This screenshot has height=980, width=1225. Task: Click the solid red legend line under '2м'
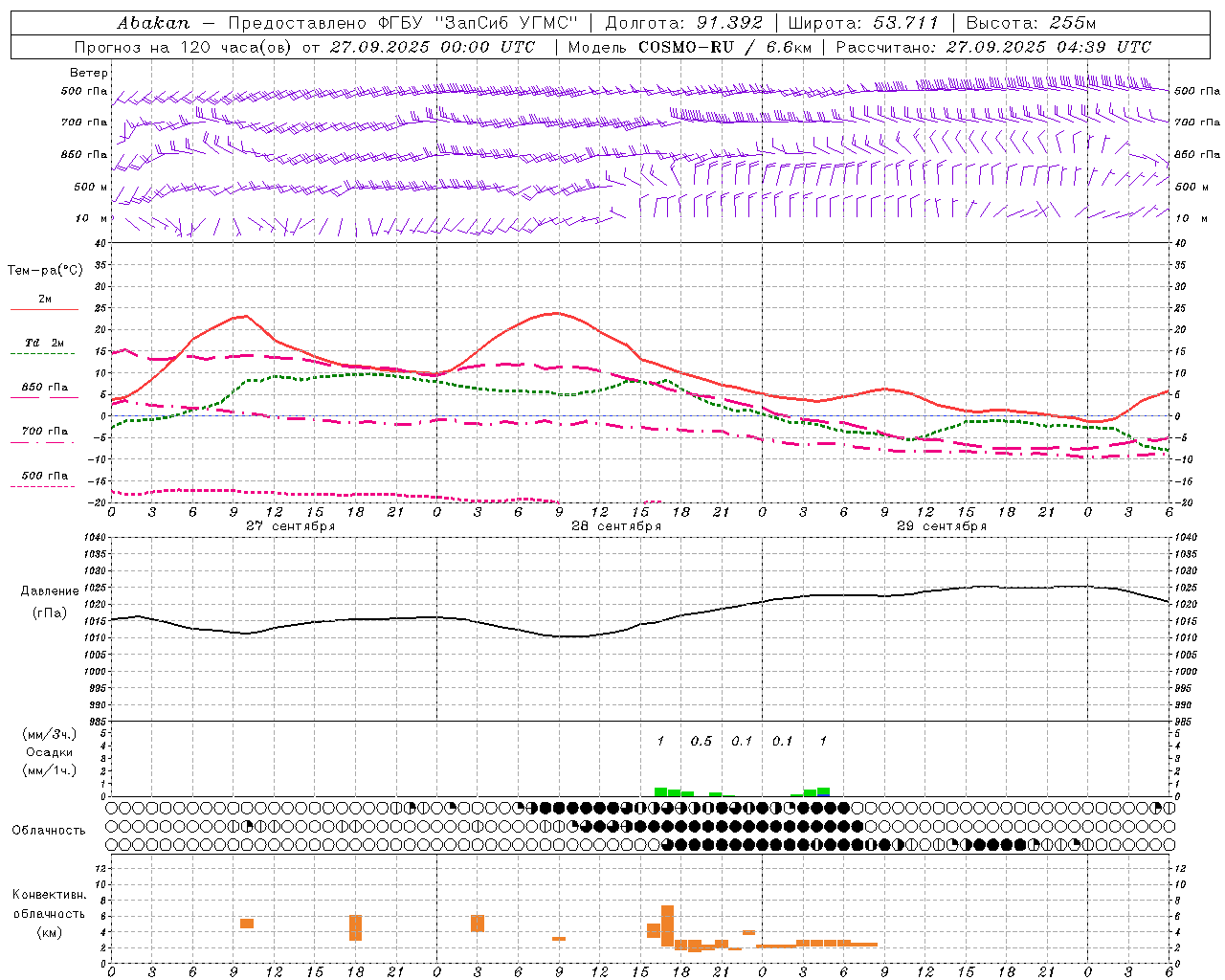44,310
